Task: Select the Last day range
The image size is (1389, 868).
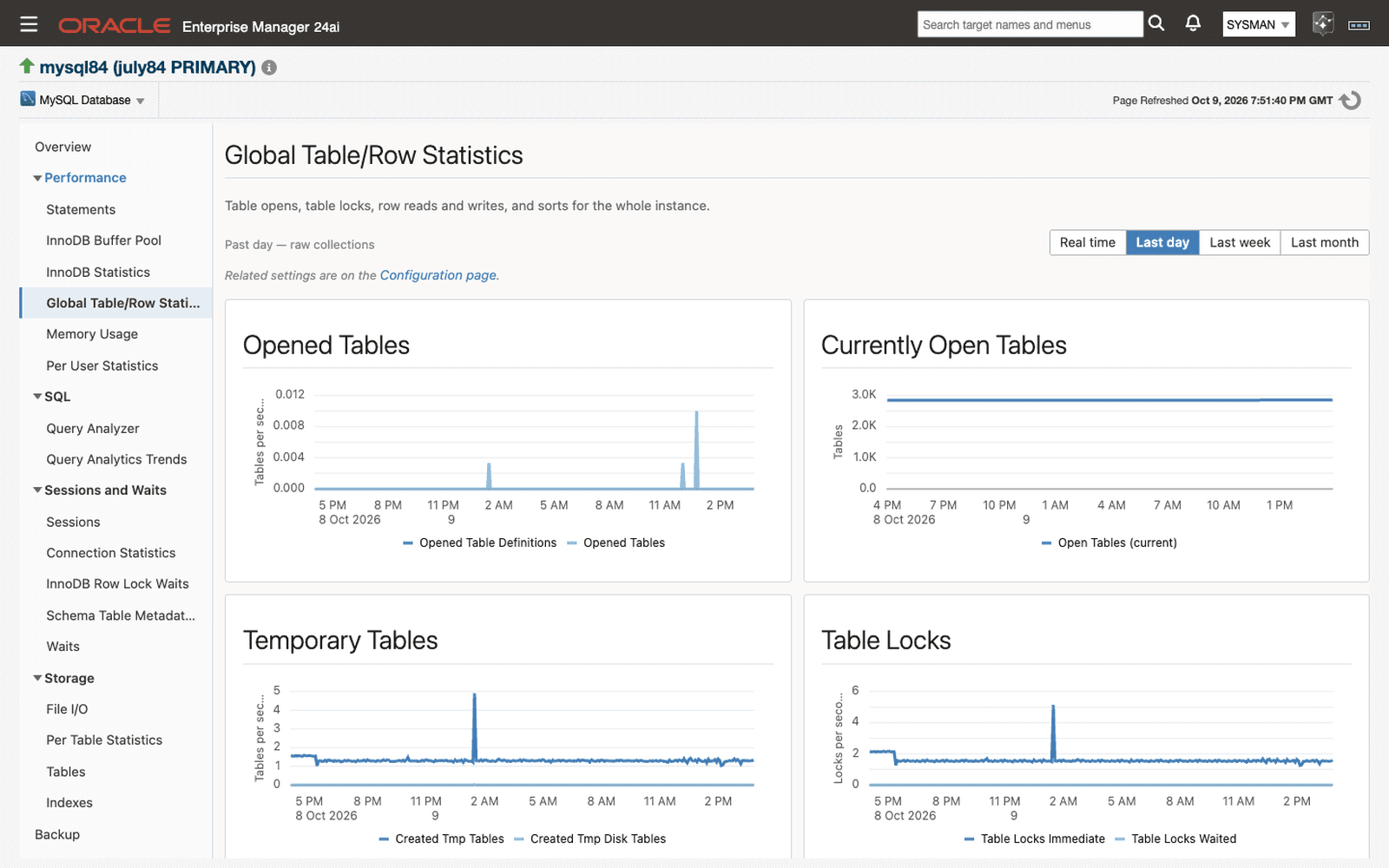Action: click(x=1162, y=242)
